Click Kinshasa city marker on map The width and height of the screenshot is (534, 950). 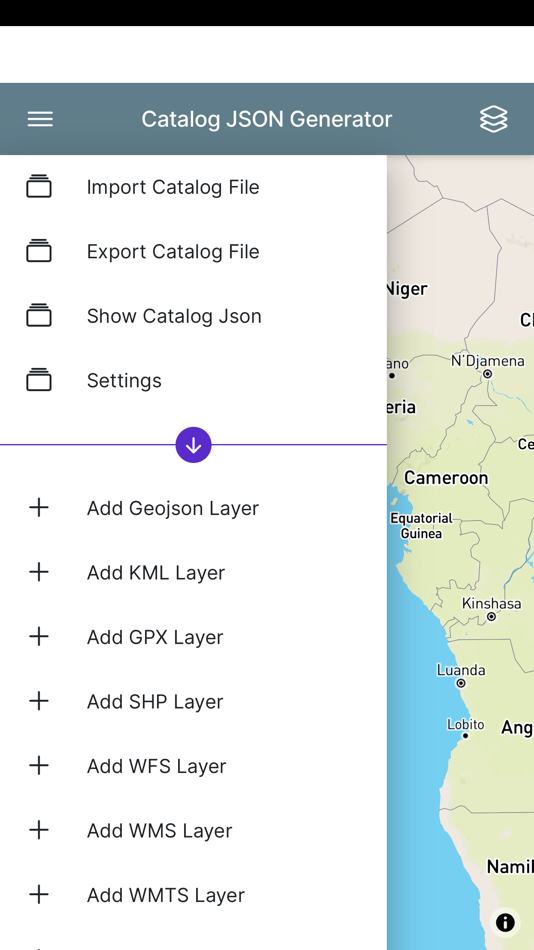click(492, 617)
